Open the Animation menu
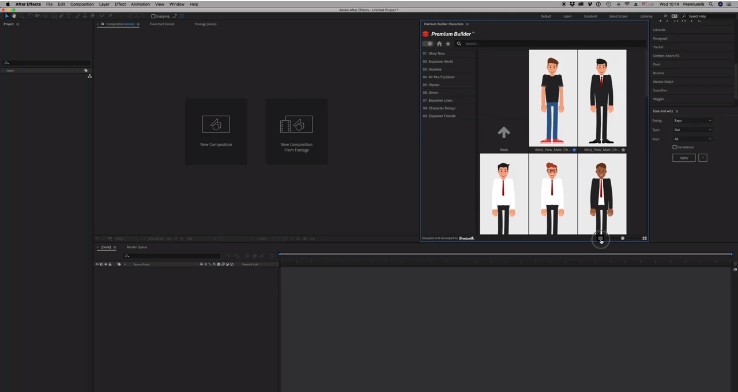 click(x=140, y=4)
